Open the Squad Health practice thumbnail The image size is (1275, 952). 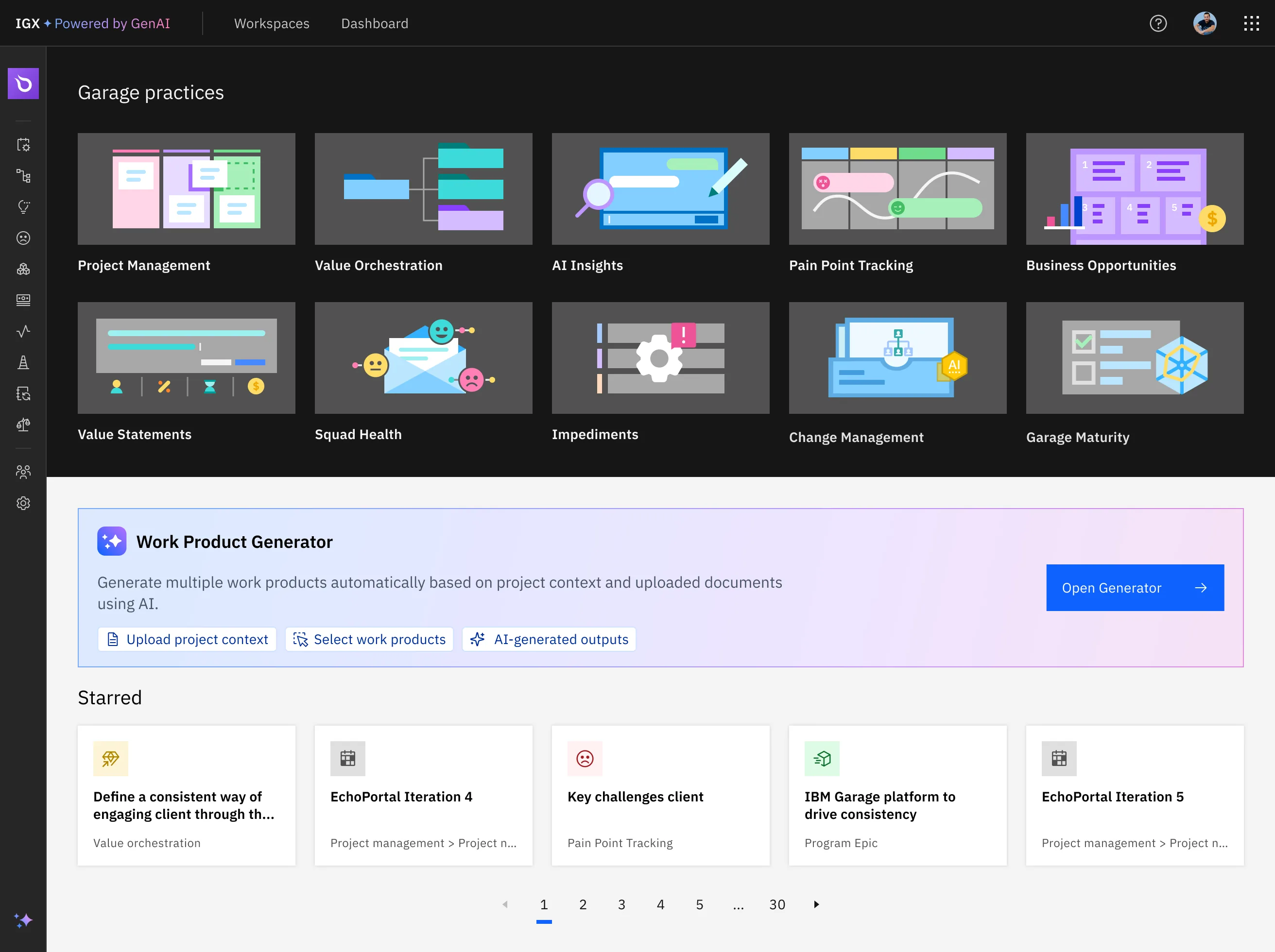pyautogui.click(x=424, y=358)
